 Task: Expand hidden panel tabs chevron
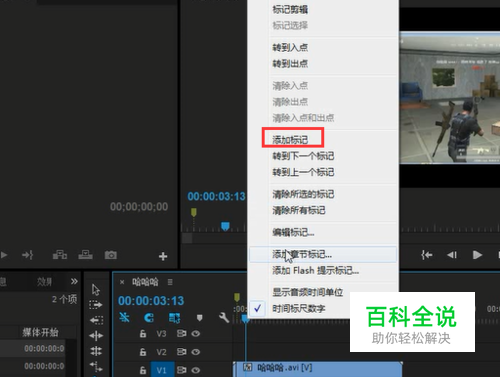coord(74,281)
